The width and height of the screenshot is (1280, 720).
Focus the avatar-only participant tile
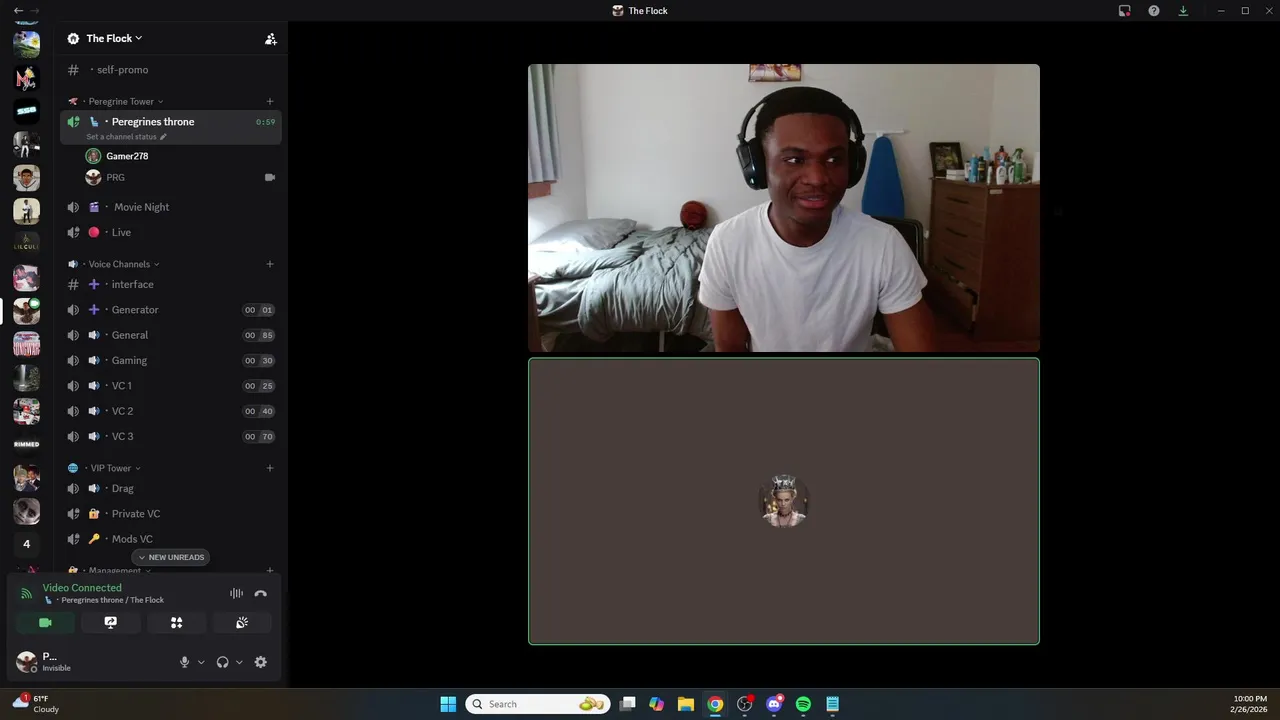[784, 501]
